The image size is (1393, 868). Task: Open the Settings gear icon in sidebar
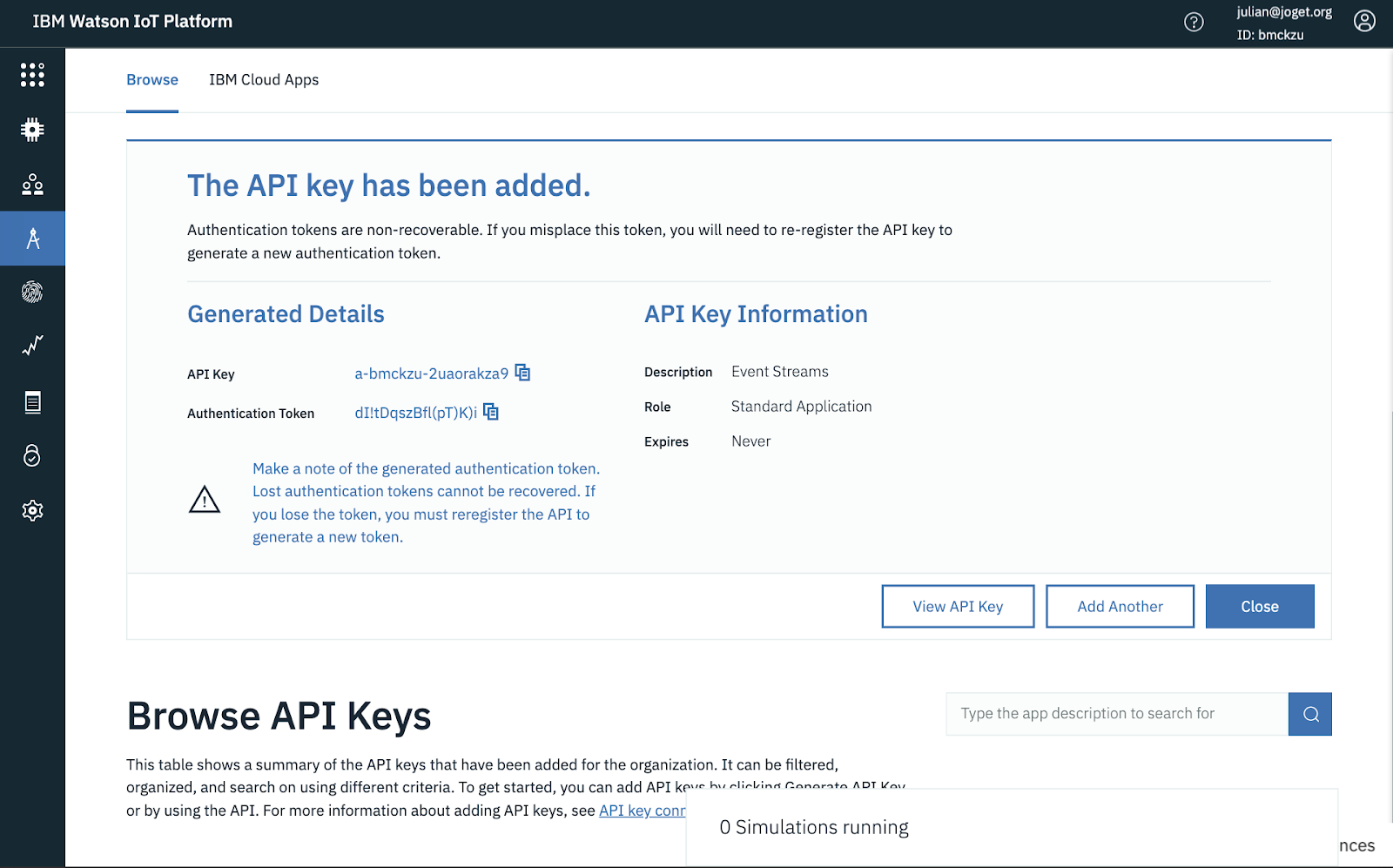pyautogui.click(x=32, y=510)
